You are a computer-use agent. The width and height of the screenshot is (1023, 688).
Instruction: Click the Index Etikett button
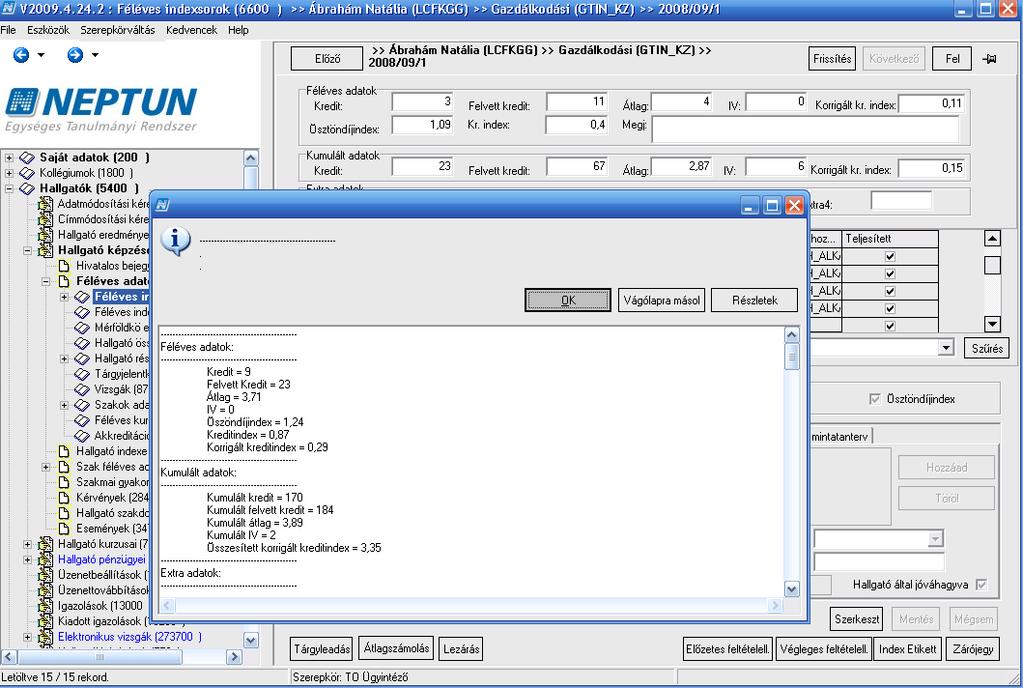pyautogui.click(x=908, y=649)
